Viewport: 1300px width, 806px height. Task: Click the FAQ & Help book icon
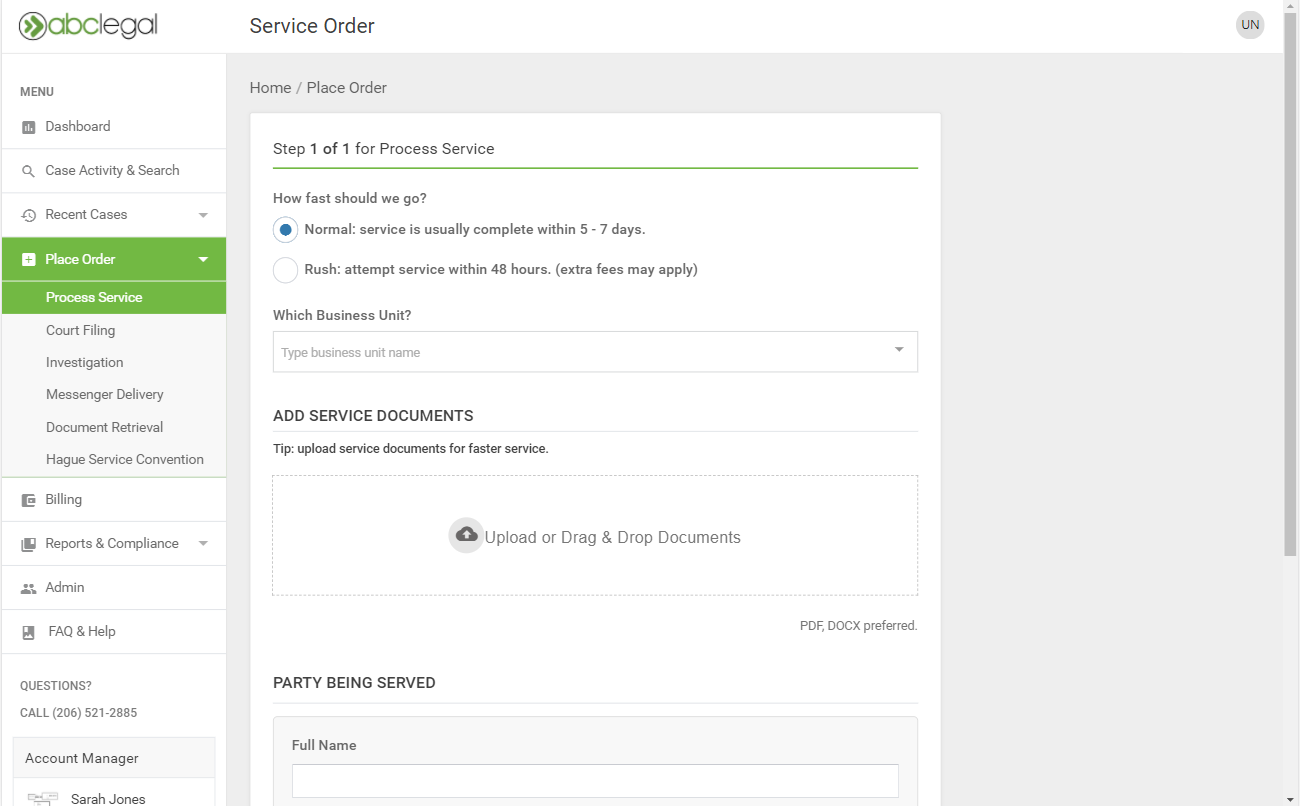[x=29, y=632]
